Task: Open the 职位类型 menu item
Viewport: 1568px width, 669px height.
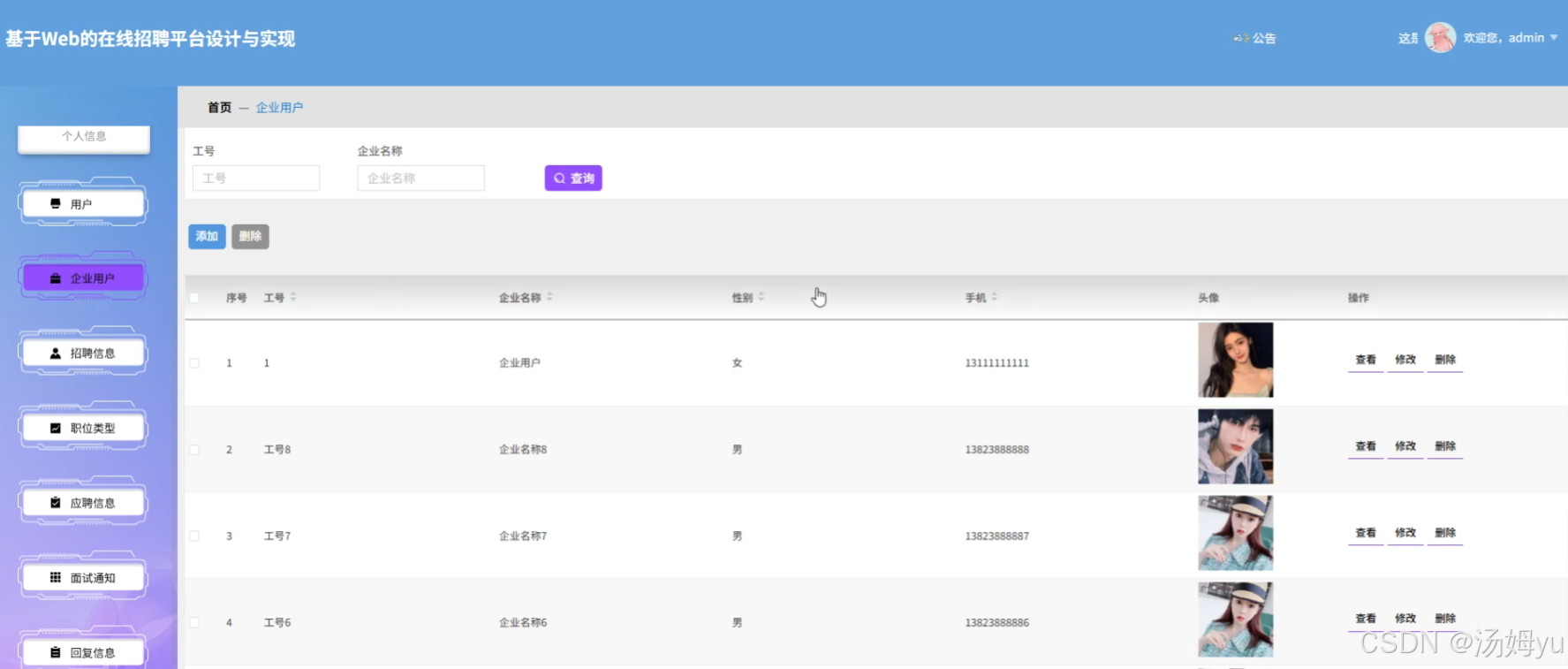Action: [x=83, y=429]
